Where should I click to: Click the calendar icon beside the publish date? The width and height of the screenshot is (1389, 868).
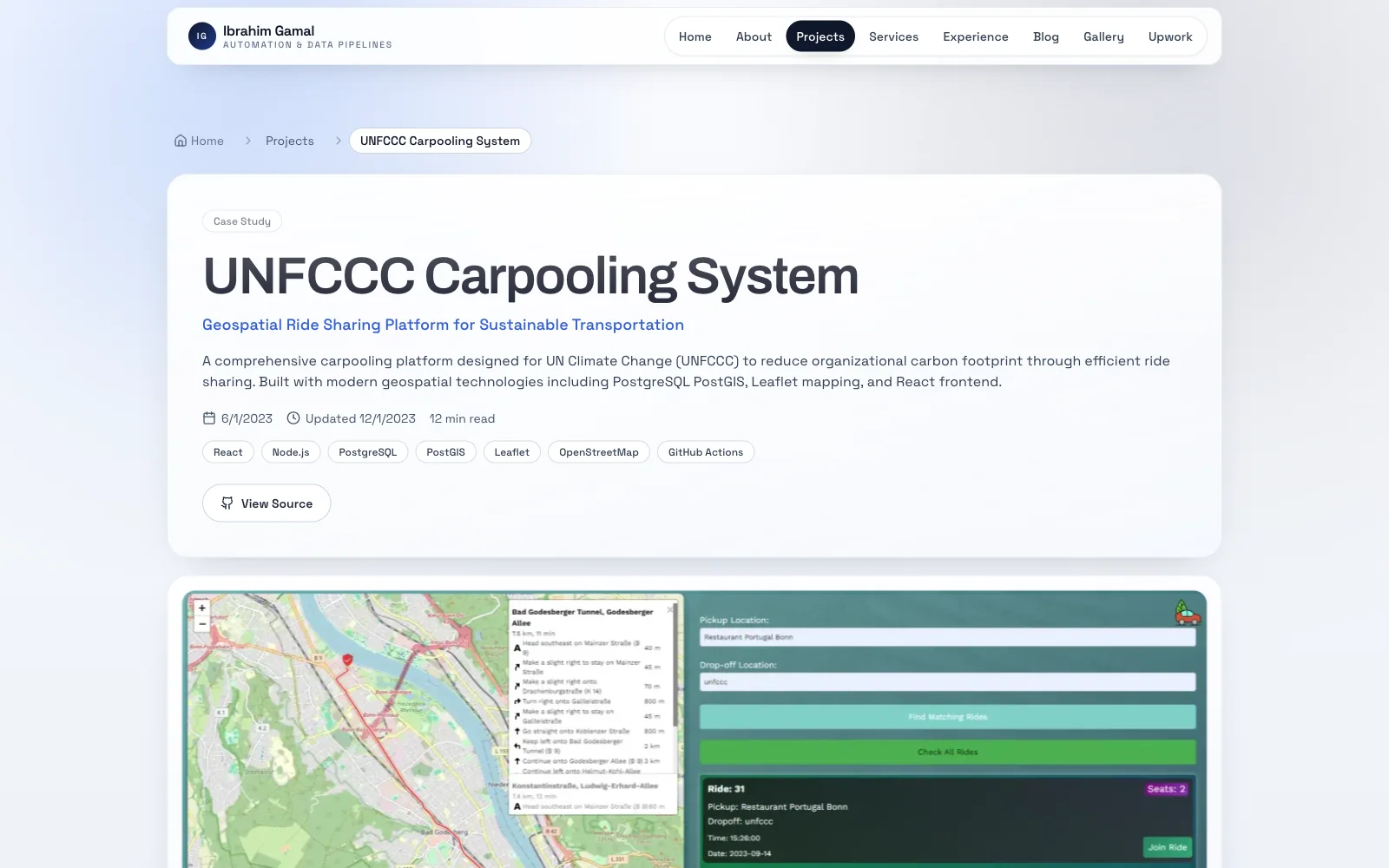(x=208, y=418)
